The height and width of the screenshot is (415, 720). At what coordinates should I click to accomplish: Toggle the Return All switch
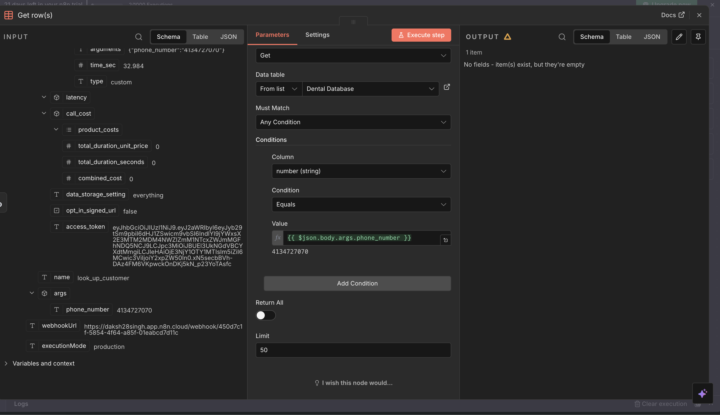(x=265, y=315)
